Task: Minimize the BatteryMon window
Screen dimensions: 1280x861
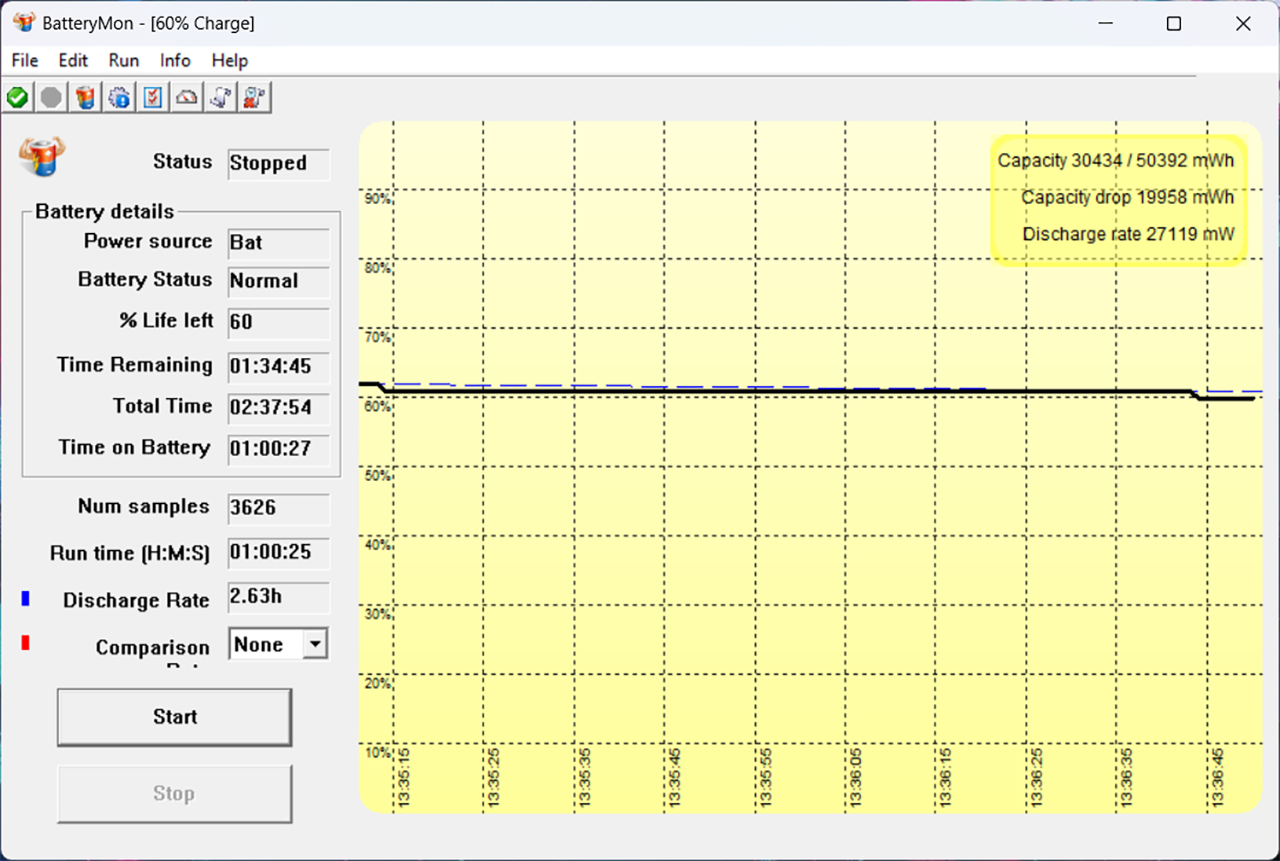Action: coord(1105,24)
